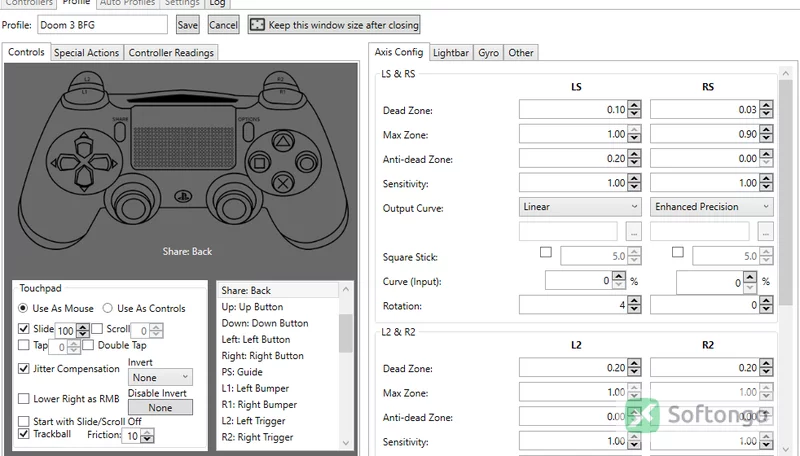Select 'PS: Guide' in mapping list
The image size is (800, 456).
[x=242, y=372]
